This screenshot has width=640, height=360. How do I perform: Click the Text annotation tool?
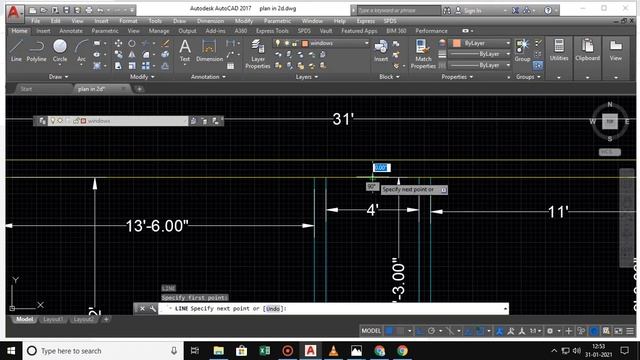[185, 51]
